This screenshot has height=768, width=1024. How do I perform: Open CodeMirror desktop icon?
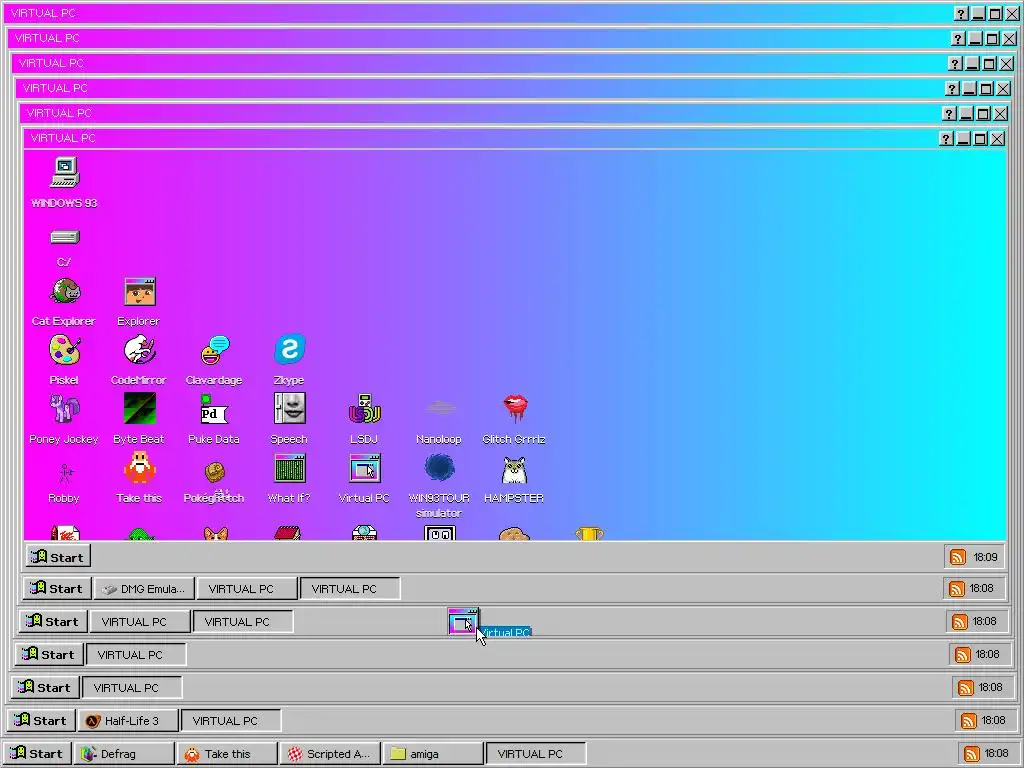pos(140,350)
